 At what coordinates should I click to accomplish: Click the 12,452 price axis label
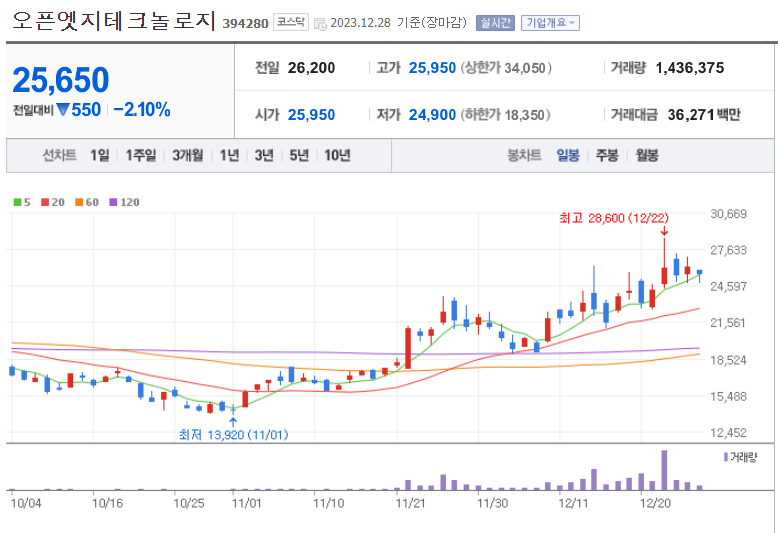[728, 433]
